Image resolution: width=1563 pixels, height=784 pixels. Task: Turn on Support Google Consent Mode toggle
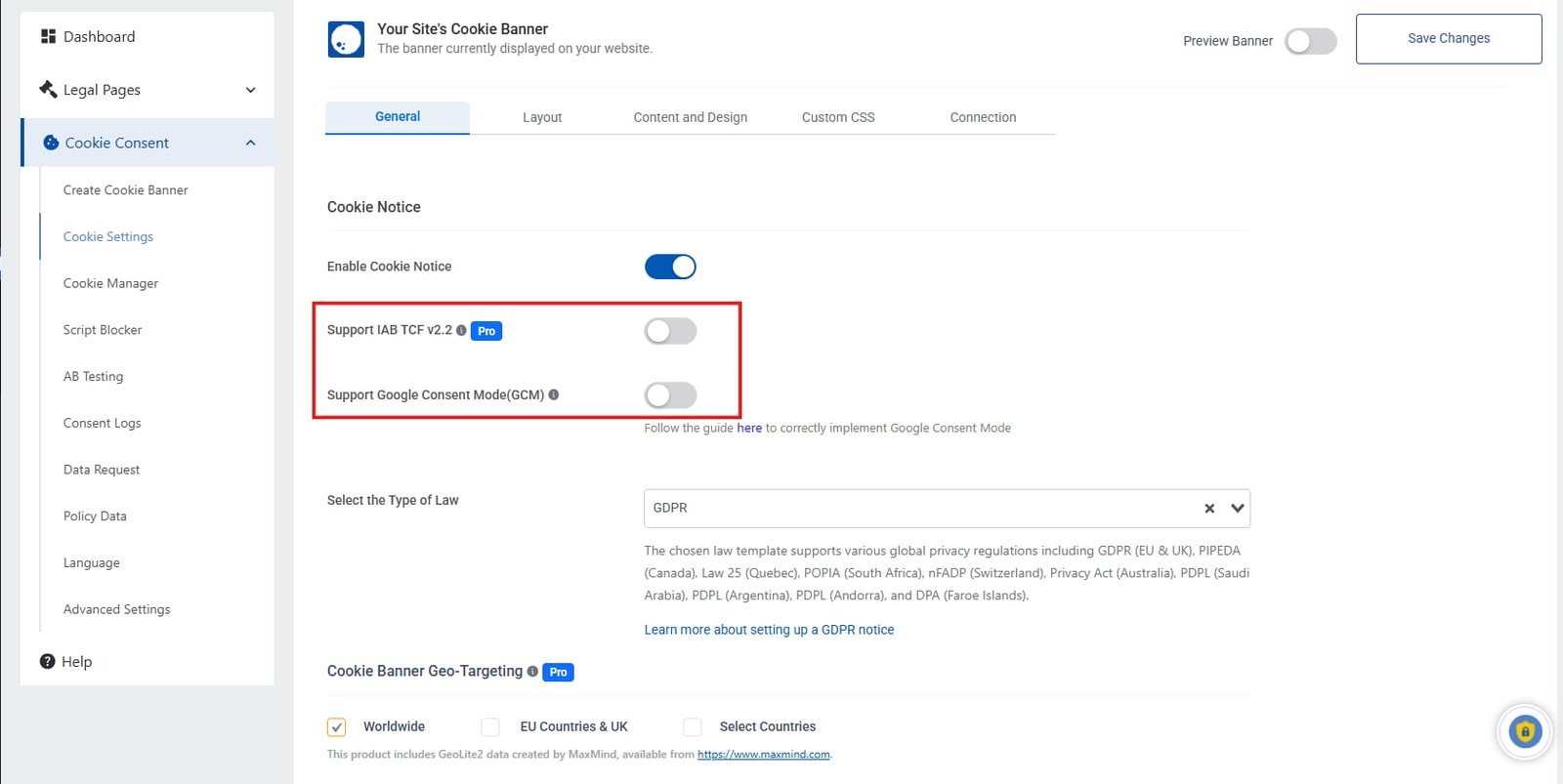[670, 395]
